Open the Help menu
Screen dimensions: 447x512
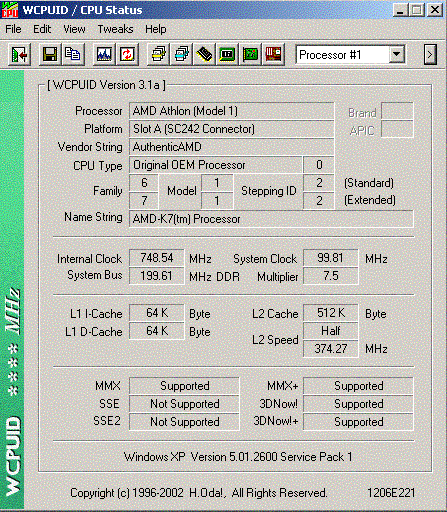[x=156, y=29]
